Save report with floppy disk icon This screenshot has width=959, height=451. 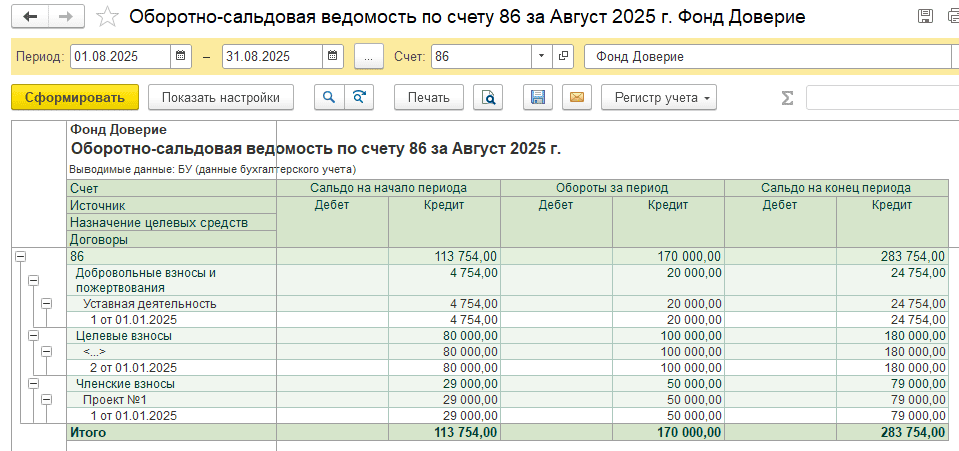(x=538, y=97)
